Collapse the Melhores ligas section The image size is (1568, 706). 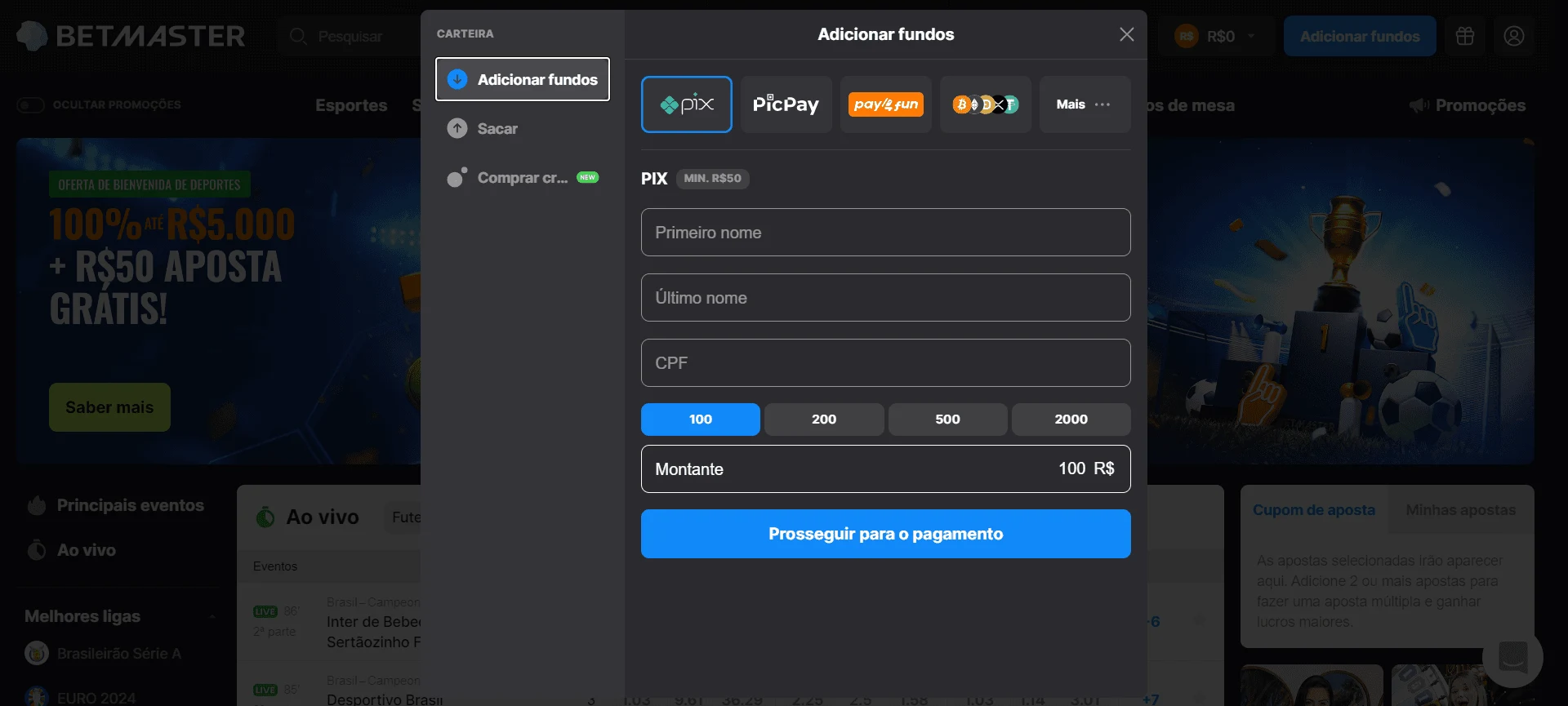(212, 616)
